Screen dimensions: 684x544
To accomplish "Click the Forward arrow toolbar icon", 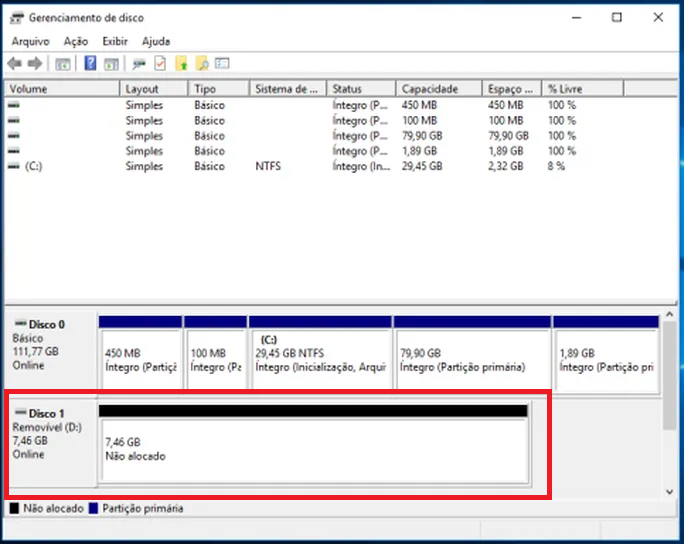I will (35, 64).
